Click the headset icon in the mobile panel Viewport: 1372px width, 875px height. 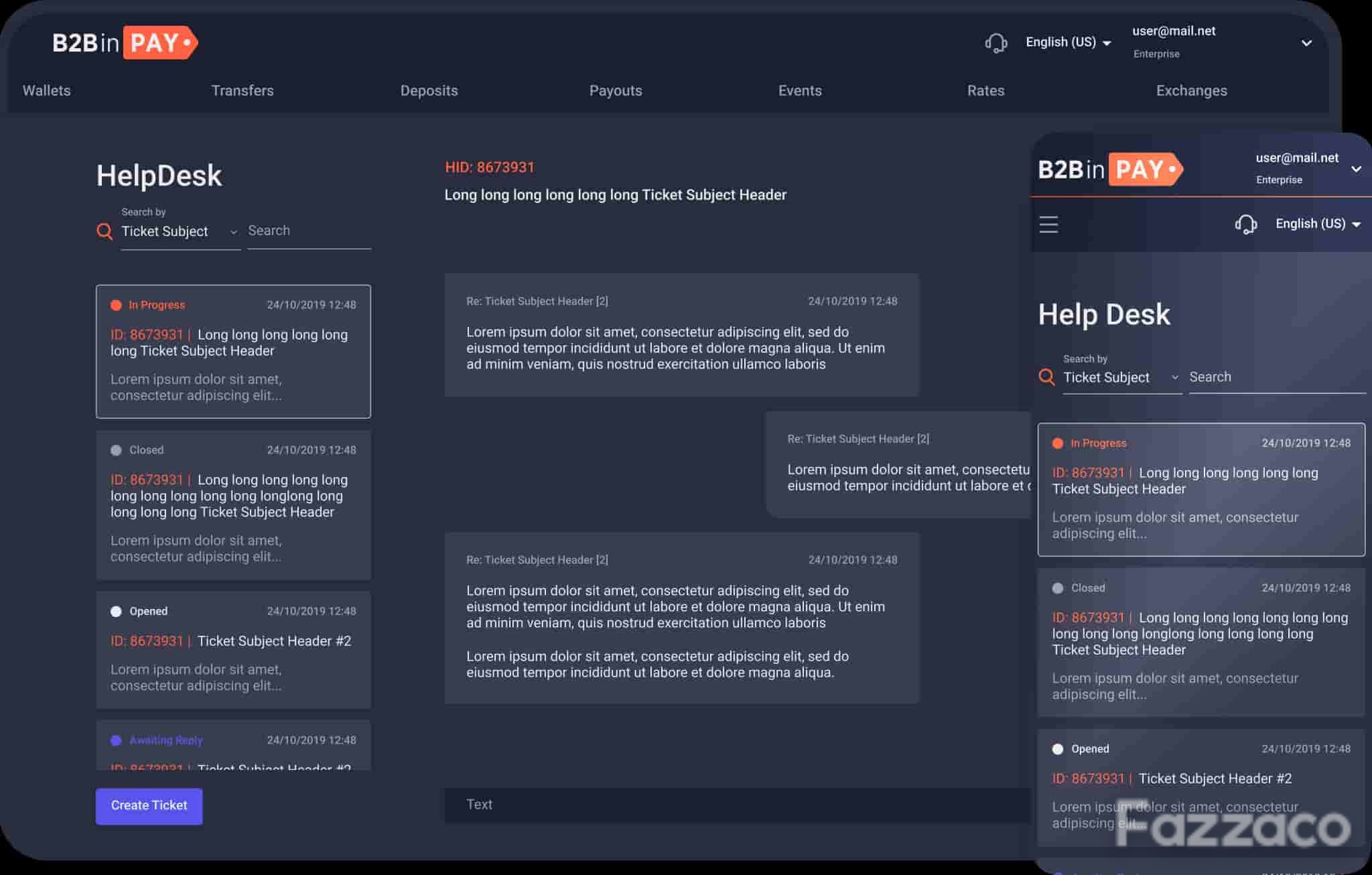point(1245,224)
